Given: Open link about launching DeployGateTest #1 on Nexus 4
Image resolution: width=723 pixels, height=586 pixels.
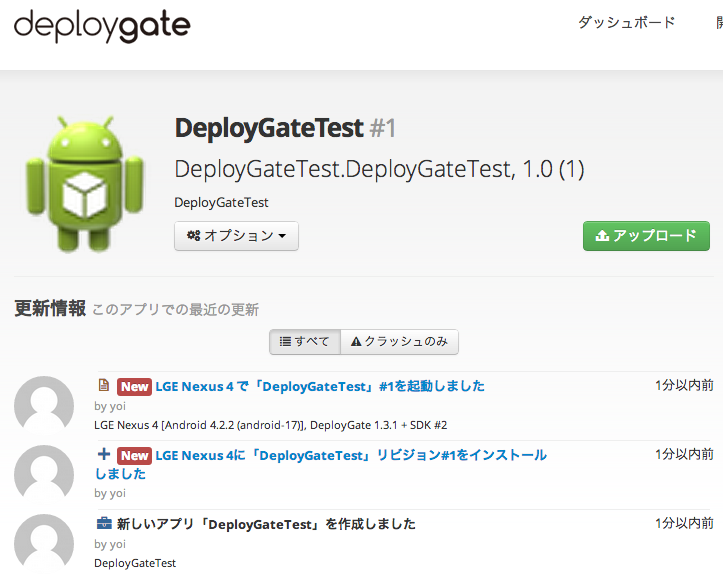Looking at the screenshot, I should tap(320, 386).
